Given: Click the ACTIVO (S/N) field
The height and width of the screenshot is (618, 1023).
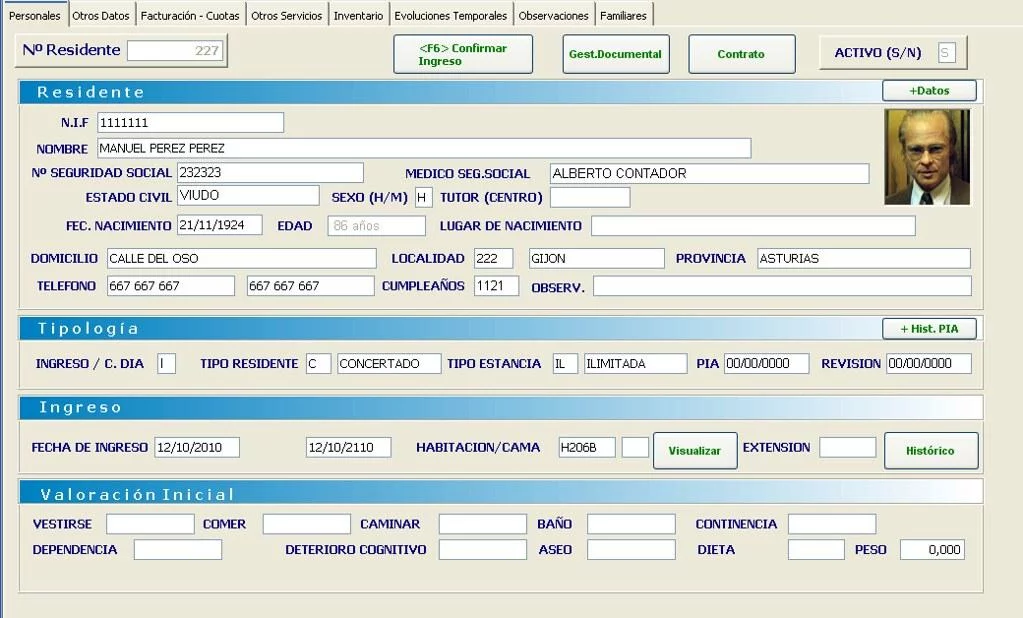Looking at the screenshot, I should click(946, 53).
